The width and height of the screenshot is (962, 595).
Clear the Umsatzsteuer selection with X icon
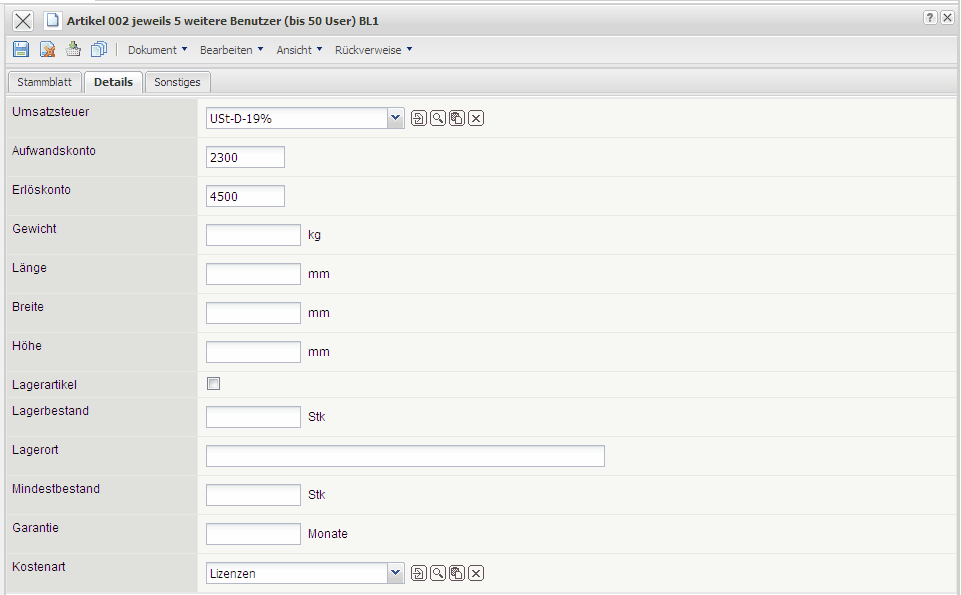[476, 119]
